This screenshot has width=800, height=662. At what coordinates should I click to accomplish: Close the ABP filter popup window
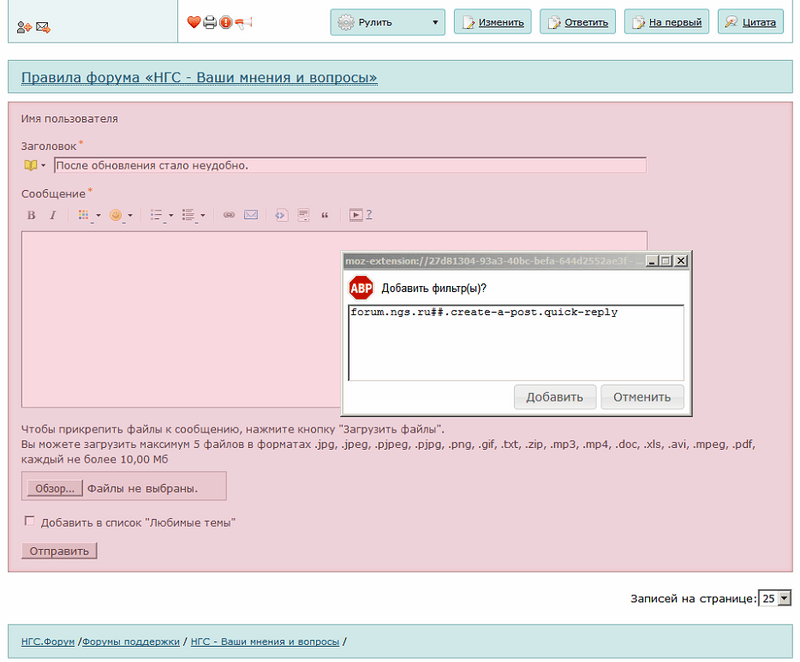point(681,261)
